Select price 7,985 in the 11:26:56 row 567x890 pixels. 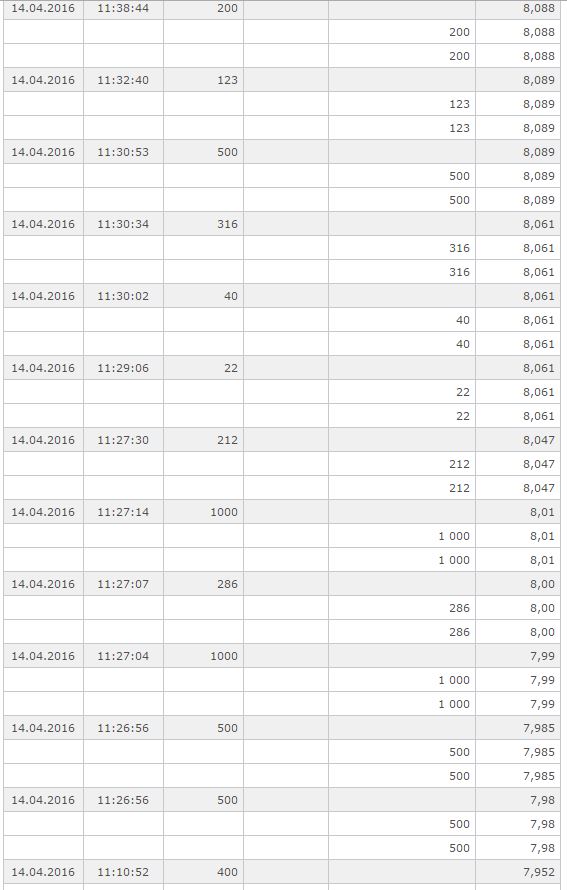coord(539,729)
